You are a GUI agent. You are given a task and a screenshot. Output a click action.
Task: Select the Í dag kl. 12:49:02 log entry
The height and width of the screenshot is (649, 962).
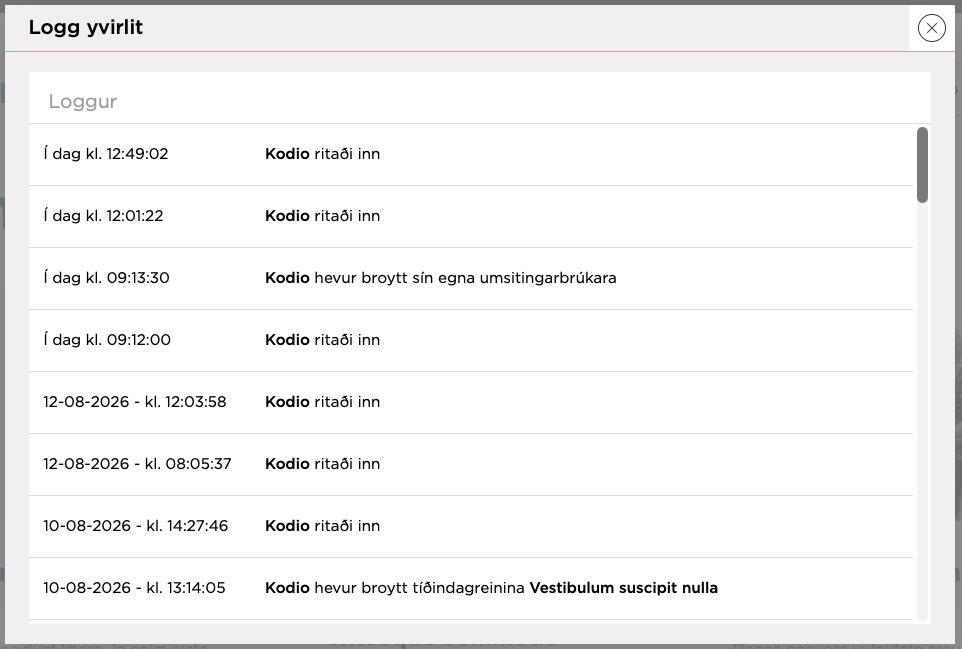click(471, 154)
